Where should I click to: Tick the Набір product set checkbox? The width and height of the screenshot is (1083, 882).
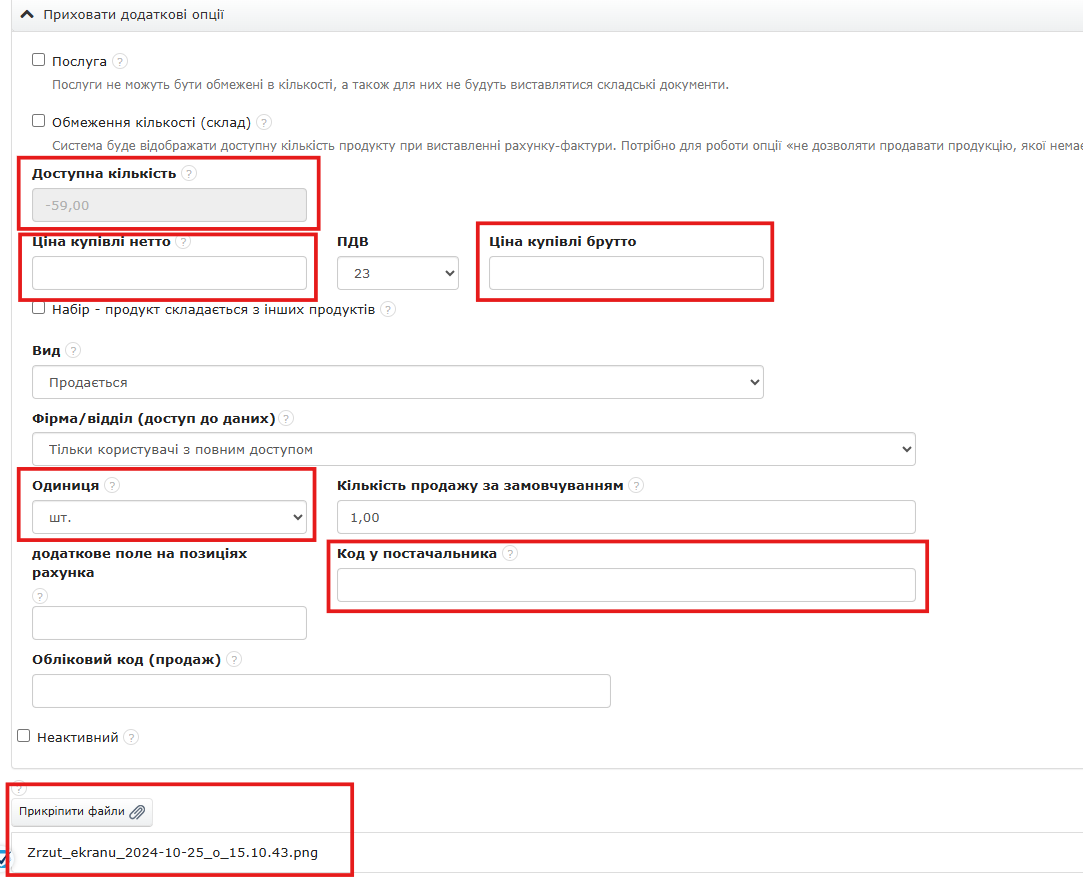tap(39, 308)
